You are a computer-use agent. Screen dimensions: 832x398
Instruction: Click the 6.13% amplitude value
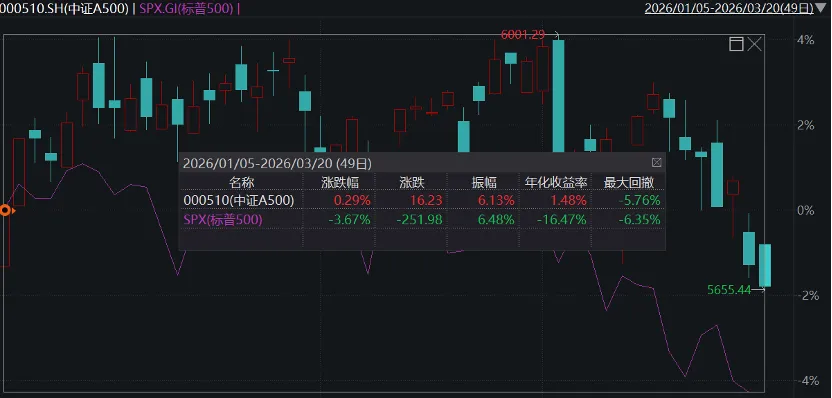497,200
